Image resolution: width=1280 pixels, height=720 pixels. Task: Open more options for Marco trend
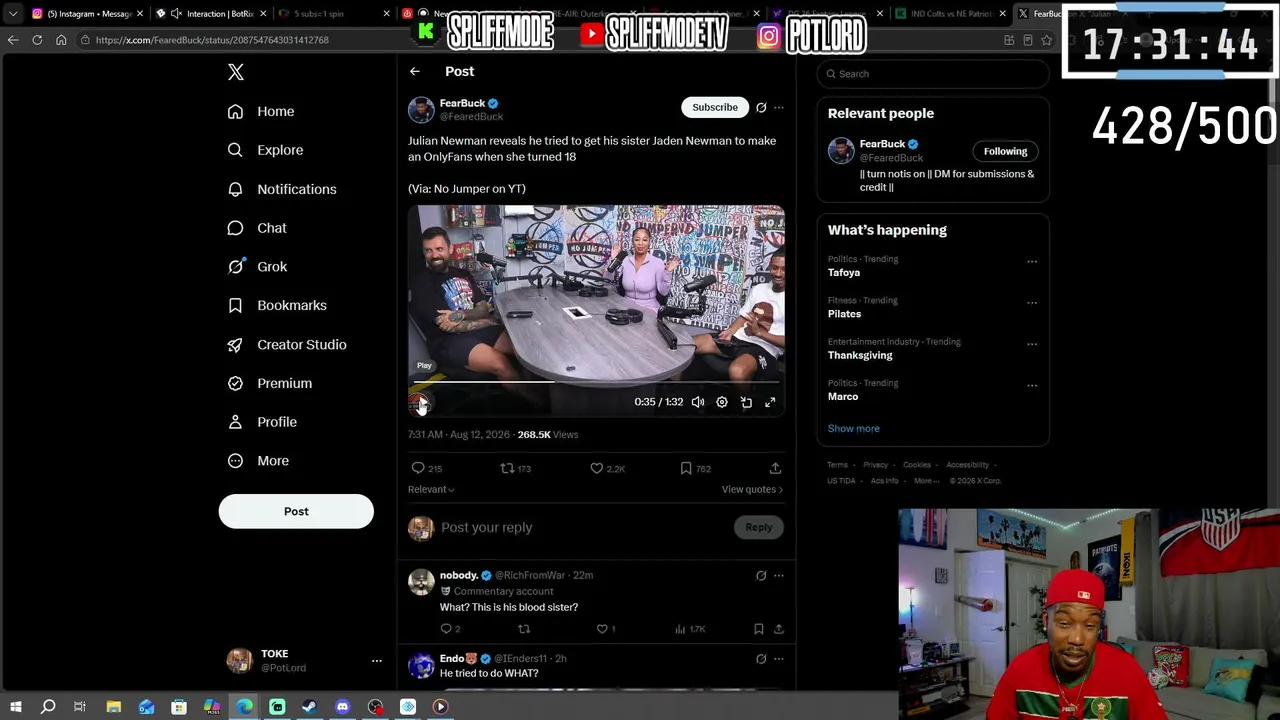click(1032, 386)
